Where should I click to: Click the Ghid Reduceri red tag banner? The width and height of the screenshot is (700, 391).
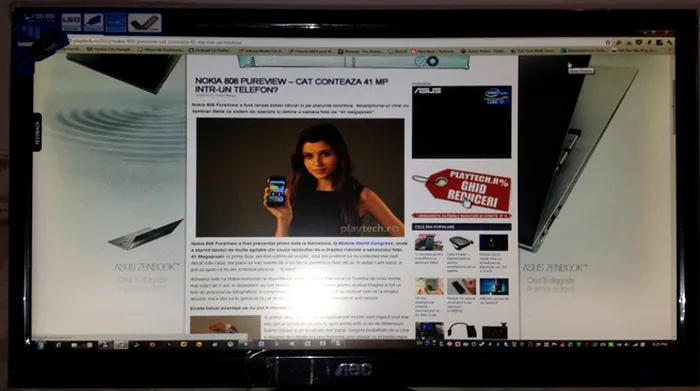[x=462, y=190]
